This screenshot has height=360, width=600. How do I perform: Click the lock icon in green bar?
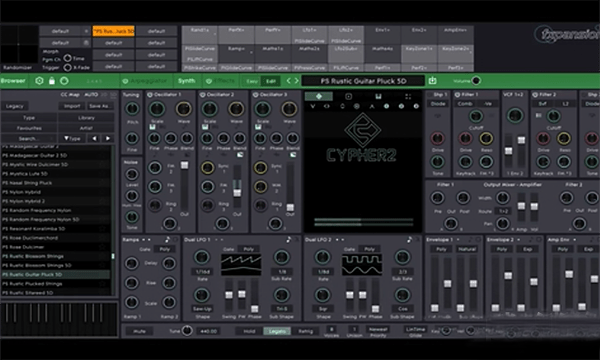pos(52,81)
